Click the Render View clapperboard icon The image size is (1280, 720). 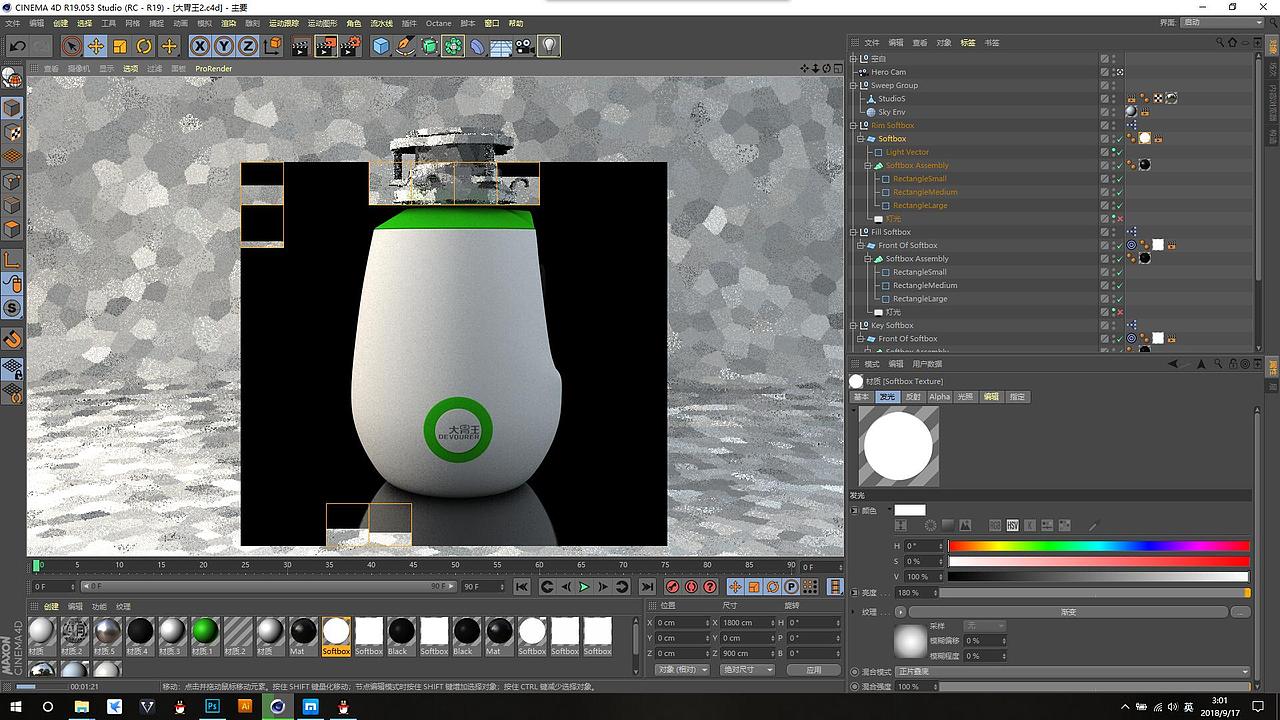pos(301,46)
